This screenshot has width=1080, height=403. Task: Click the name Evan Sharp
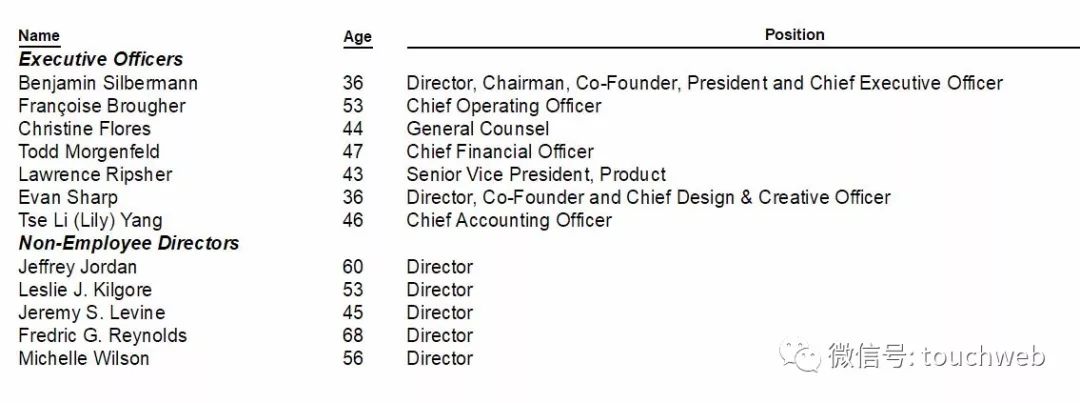click(x=68, y=198)
